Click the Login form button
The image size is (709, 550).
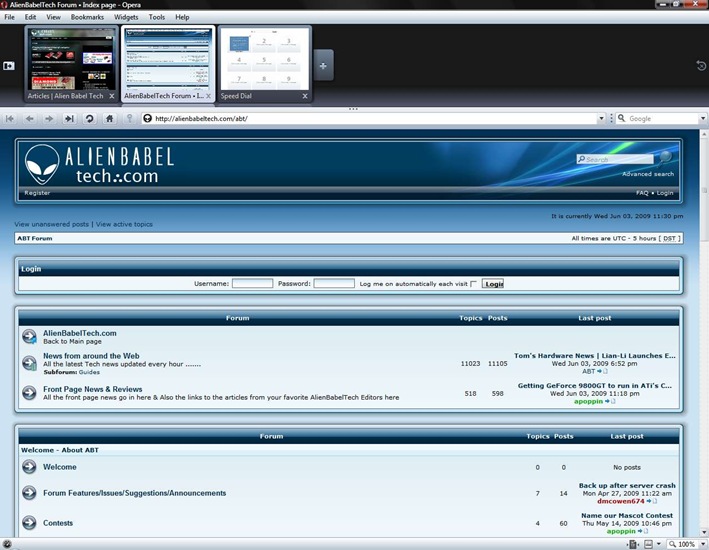point(493,284)
